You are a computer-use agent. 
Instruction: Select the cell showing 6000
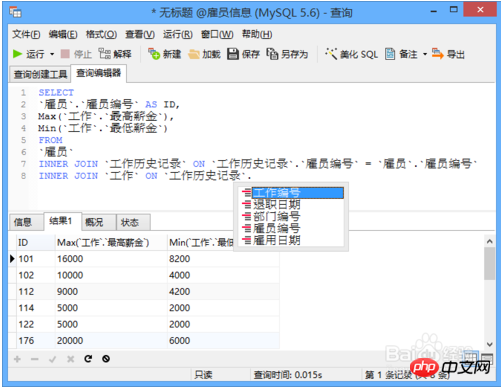click(x=223, y=340)
